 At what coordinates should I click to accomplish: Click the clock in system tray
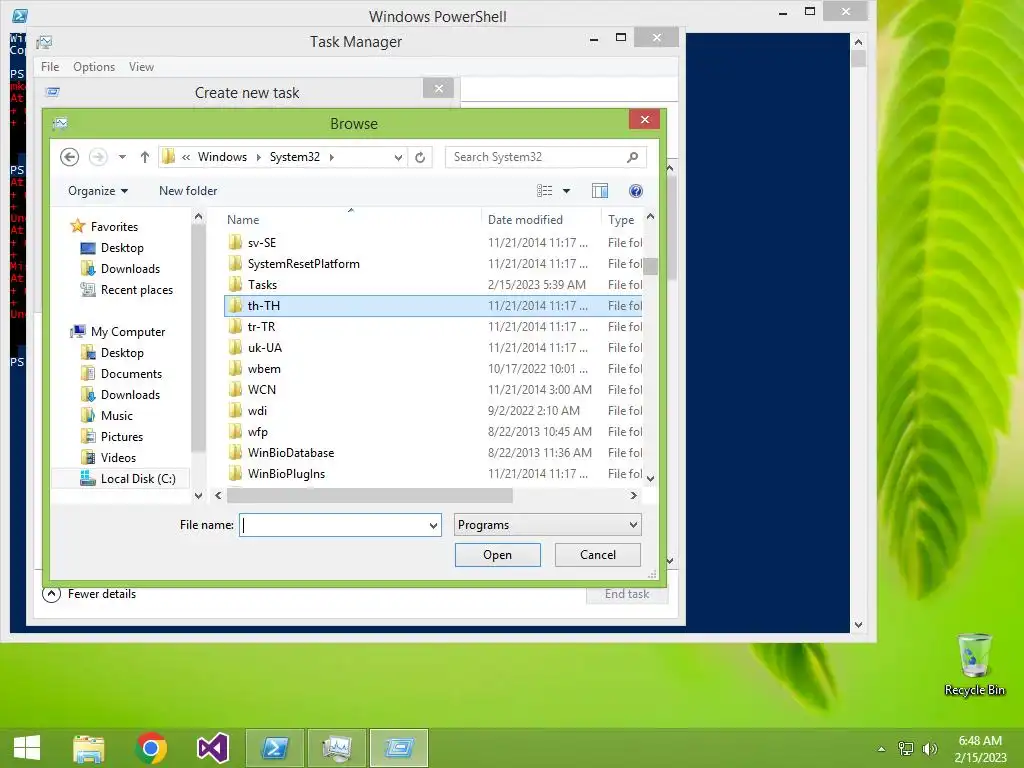(x=980, y=749)
